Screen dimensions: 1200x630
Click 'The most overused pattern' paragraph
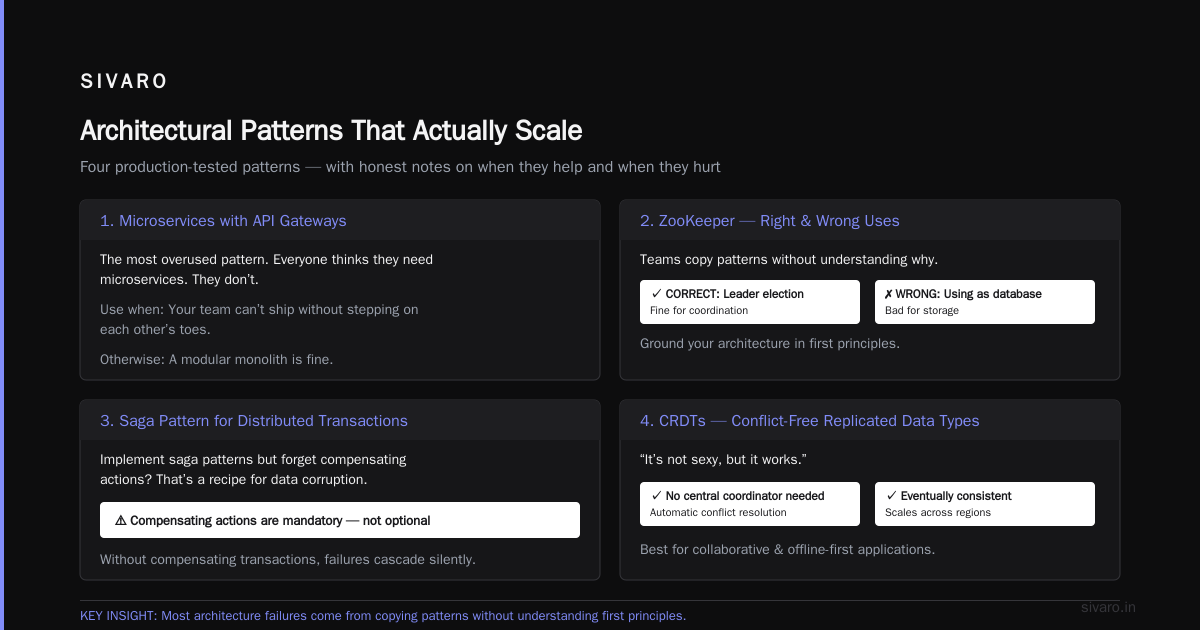coord(266,270)
